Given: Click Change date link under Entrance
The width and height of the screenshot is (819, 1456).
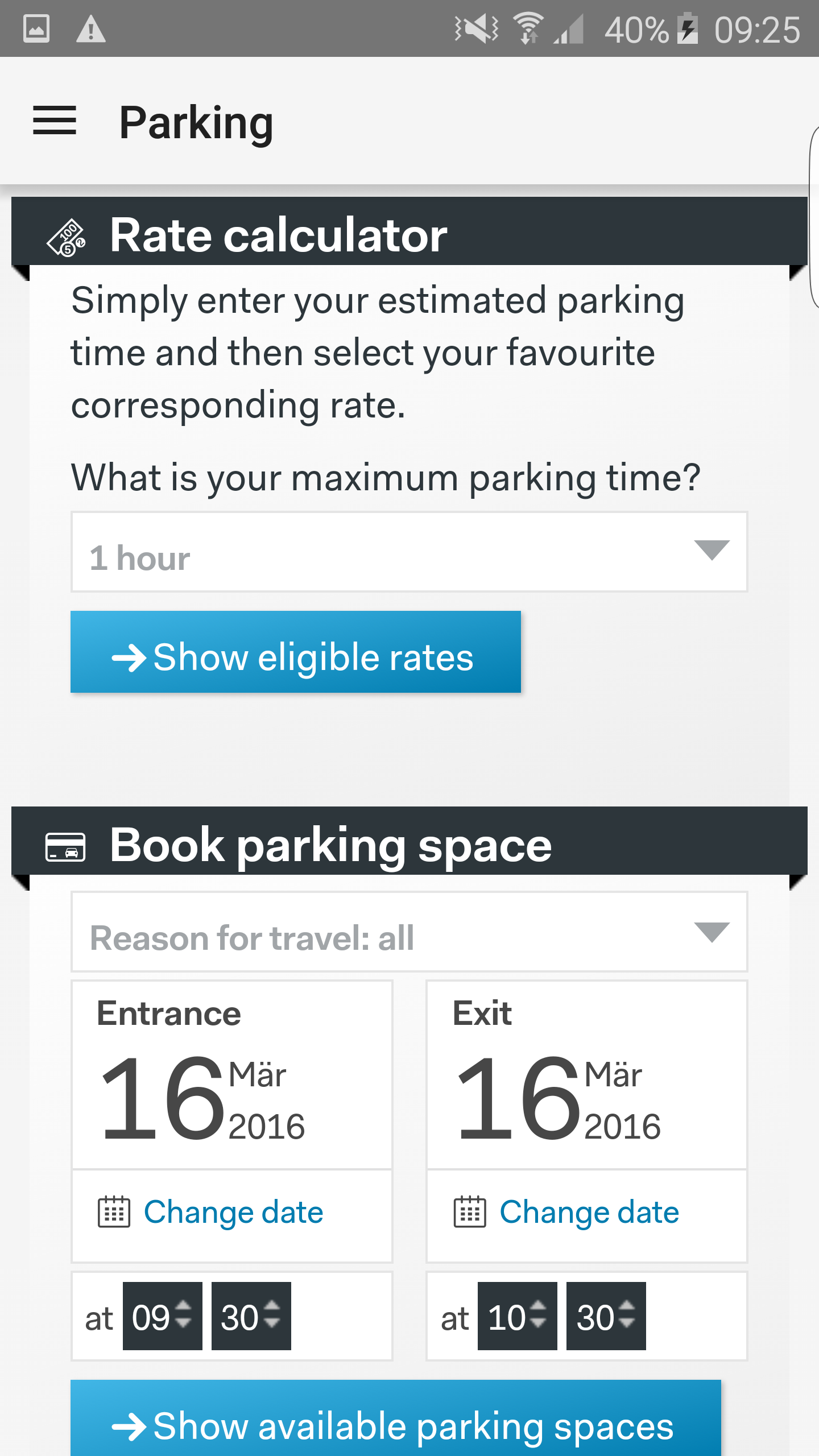Looking at the screenshot, I should coord(233,1211).
